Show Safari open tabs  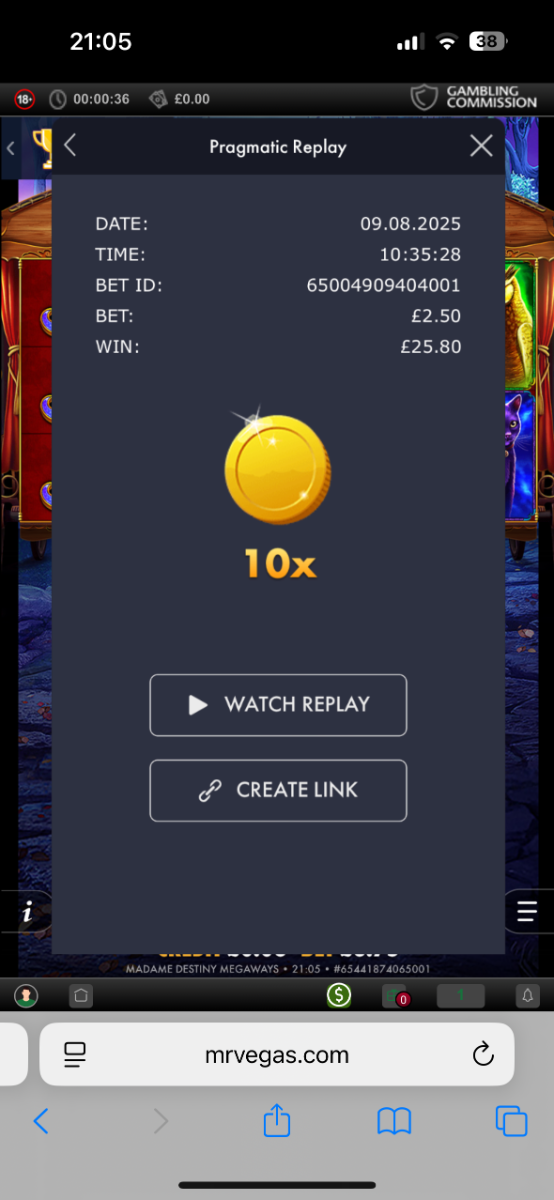coord(511,1122)
